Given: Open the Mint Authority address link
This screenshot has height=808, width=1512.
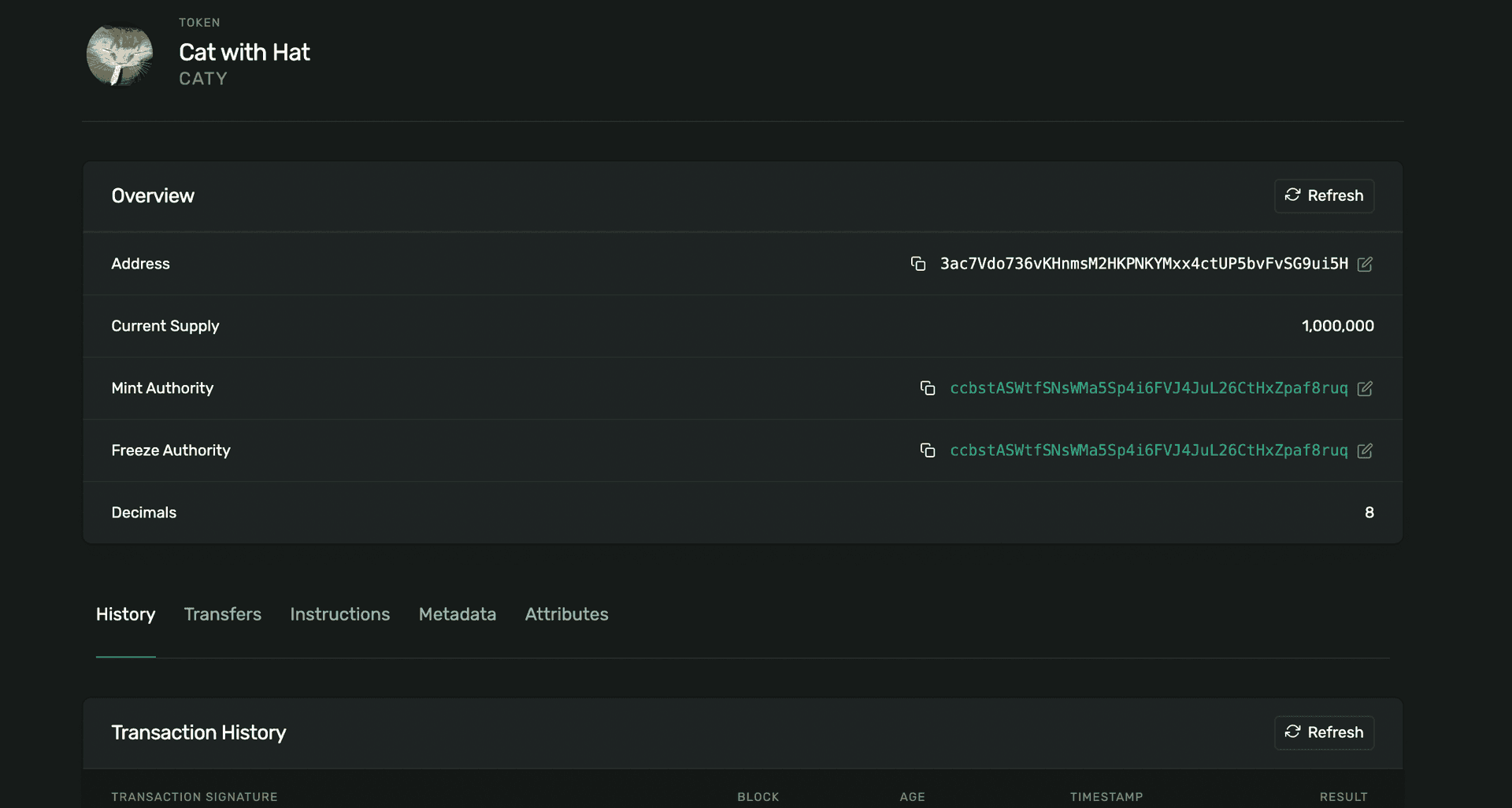Looking at the screenshot, I should click(x=1150, y=388).
